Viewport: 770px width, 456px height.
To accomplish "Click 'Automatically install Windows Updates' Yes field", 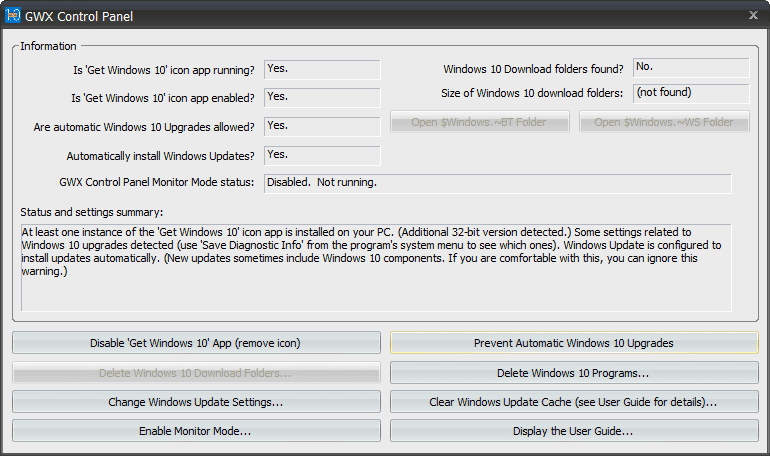I will [x=322, y=156].
